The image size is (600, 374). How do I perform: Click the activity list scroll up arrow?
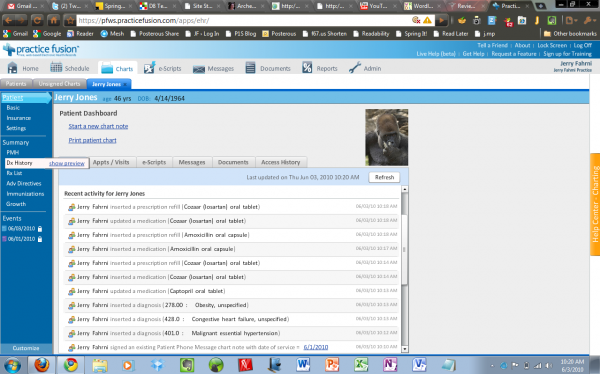[404, 189]
